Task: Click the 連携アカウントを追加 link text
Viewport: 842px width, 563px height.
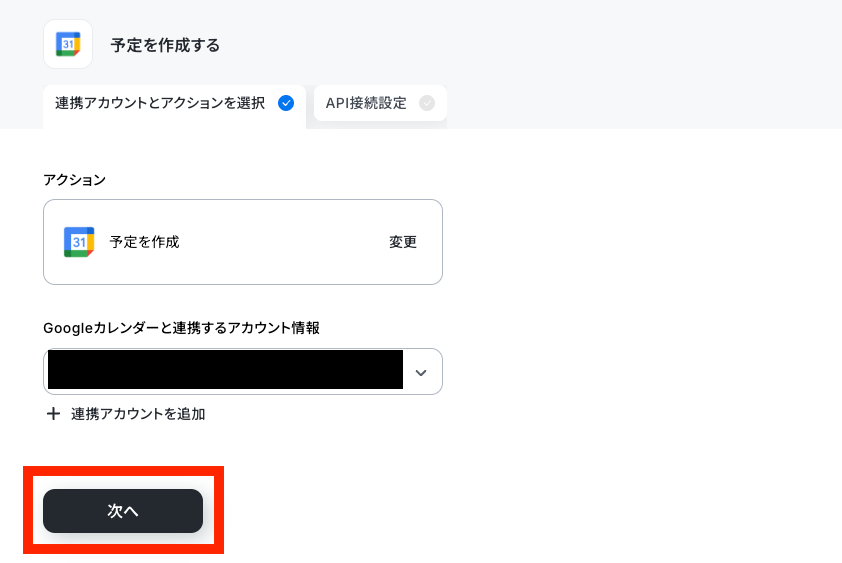Action: pos(138,414)
